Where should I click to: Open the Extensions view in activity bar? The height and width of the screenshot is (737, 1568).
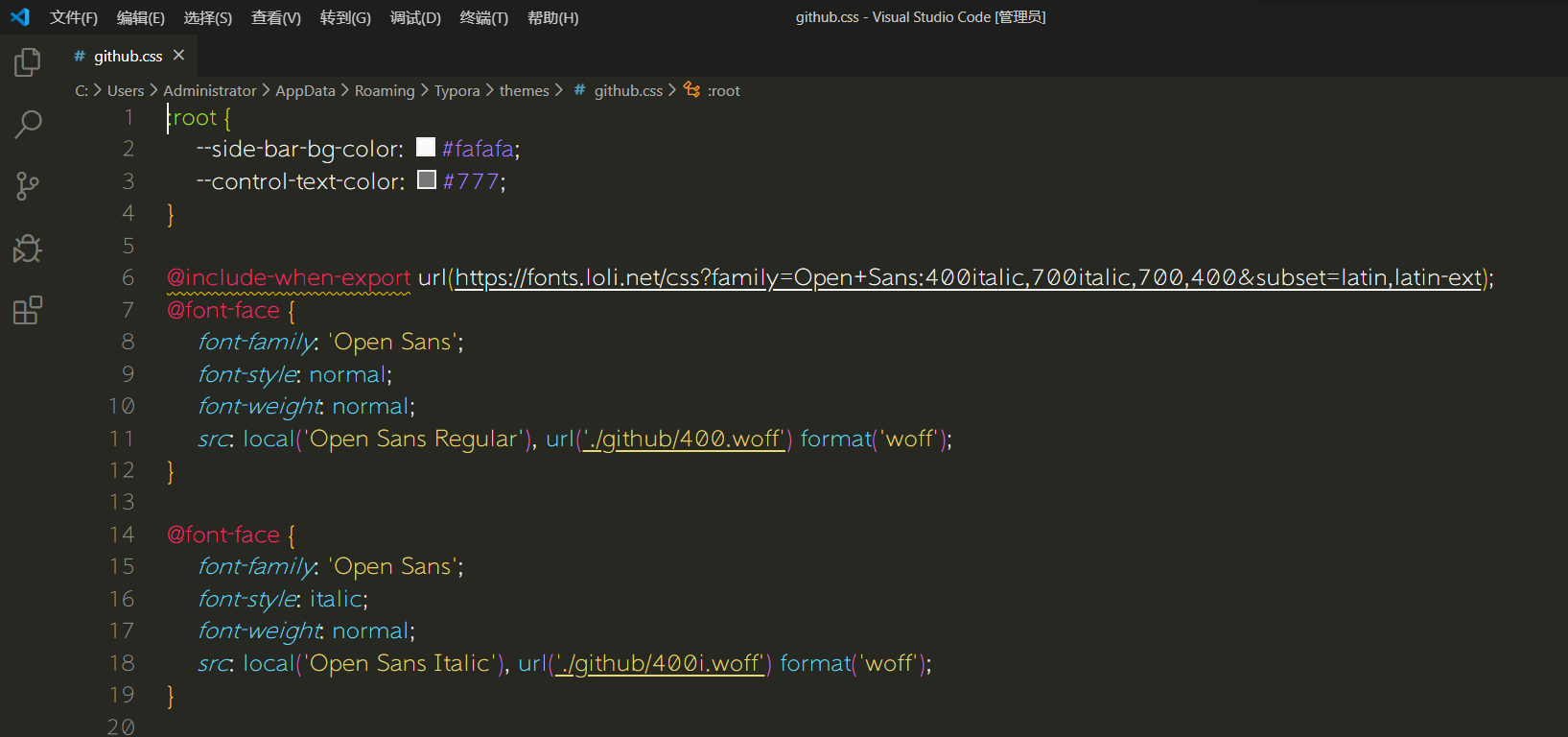click(x=28, y=310)
